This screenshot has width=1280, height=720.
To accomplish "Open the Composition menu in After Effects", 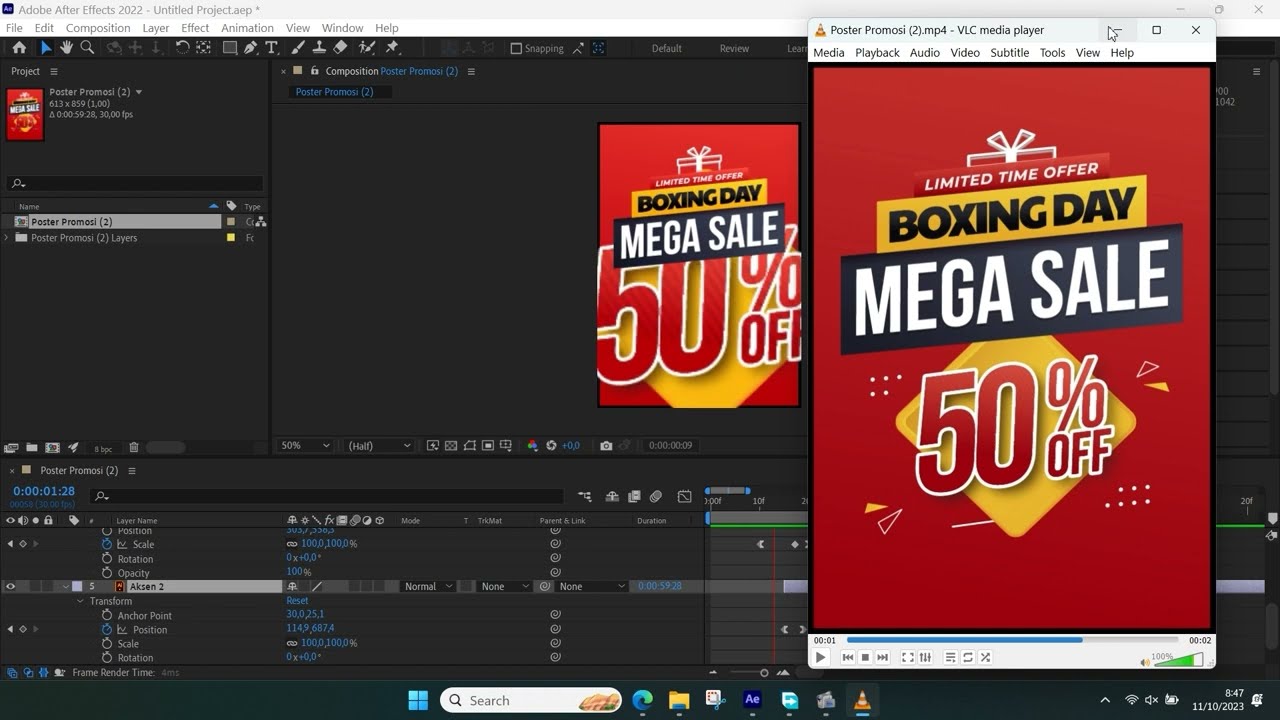I will 98,28.
